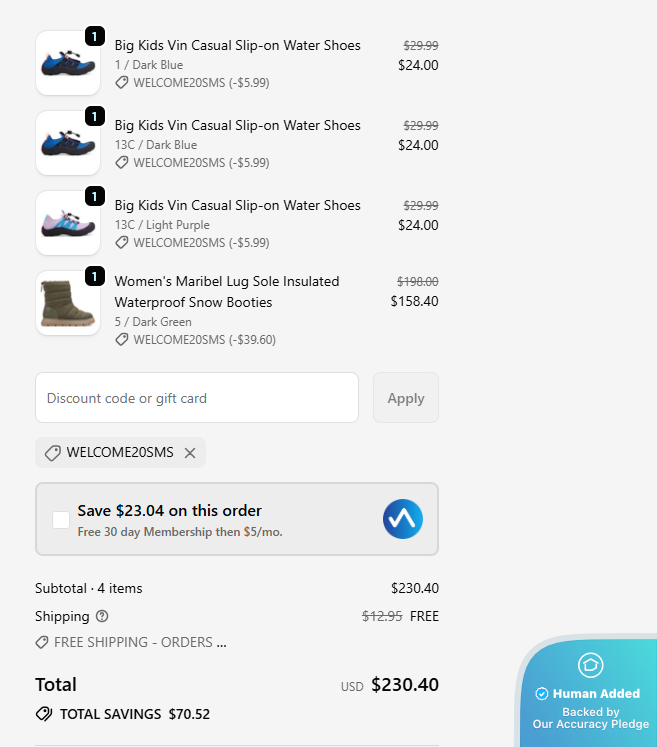Click the Human Added house badge icon
Screen dimensions: 657x747
click(x=590, y=665)
